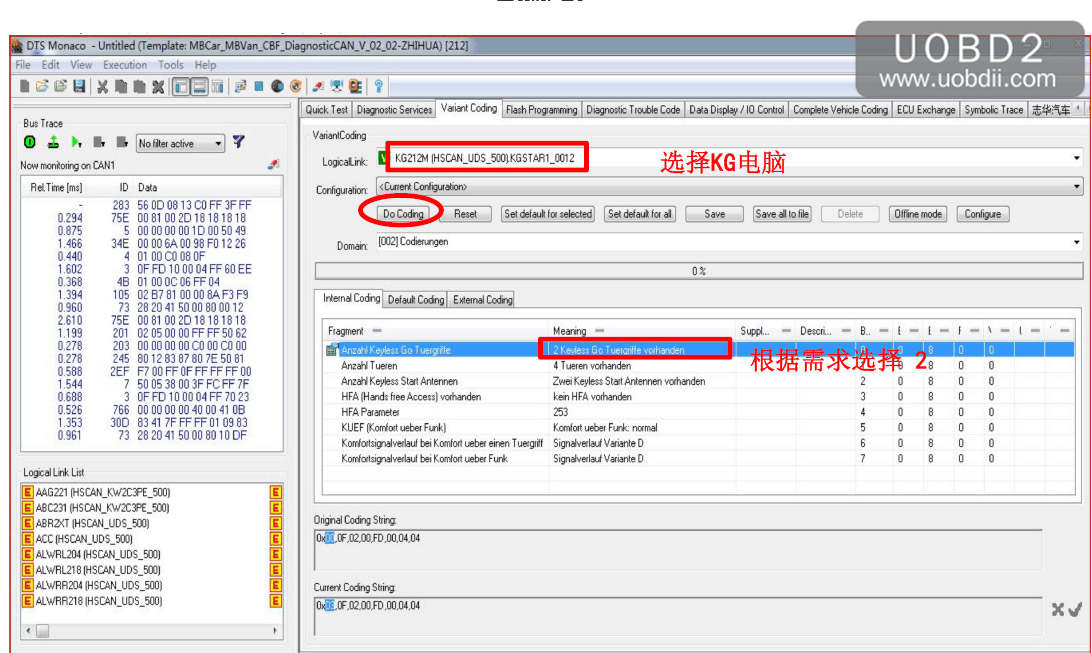Click the green LogicalLink status icon
Viewport: 1092px width, 653px height.
coord(382,158)
